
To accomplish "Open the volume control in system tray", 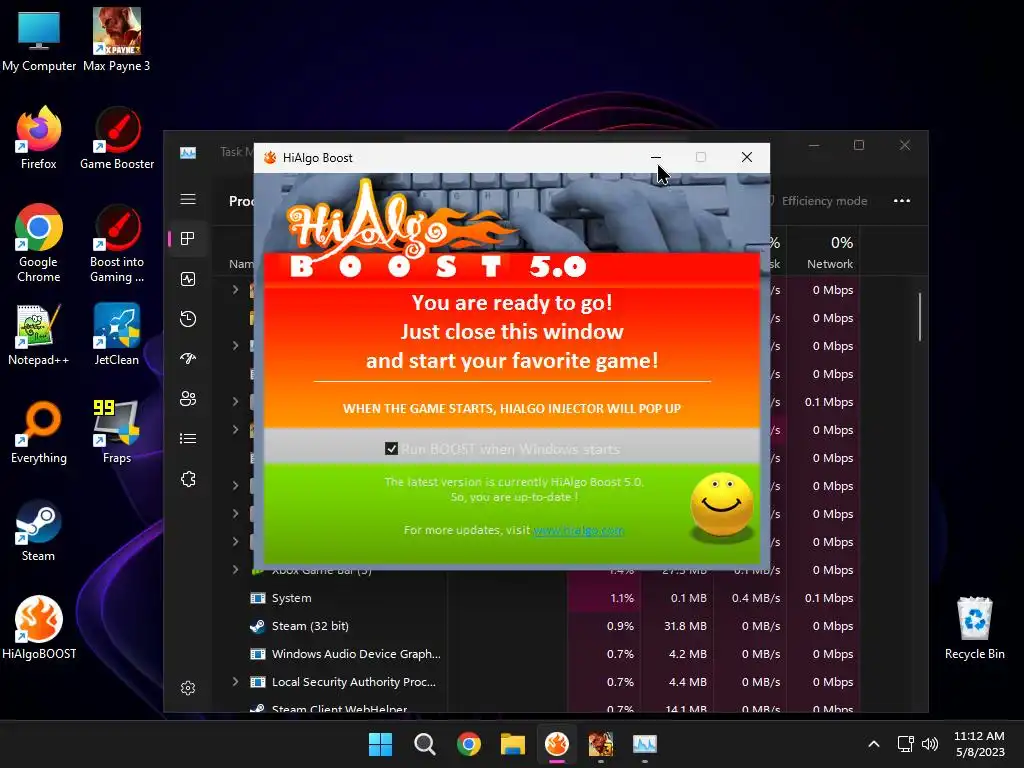I will point(930,744).
